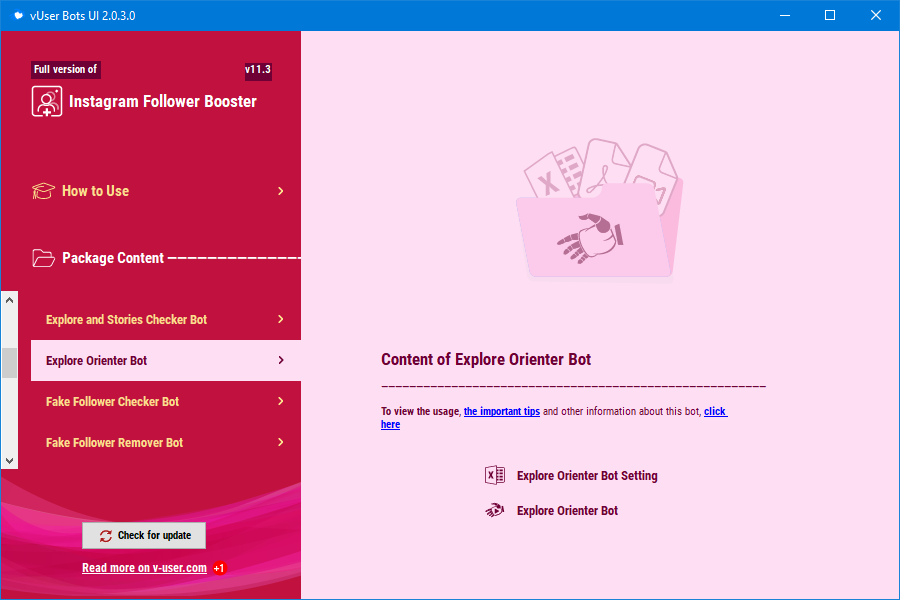Minimize the vUser Bots UI window
The width and height of the screenshot is (900, 600).
[785, 16]
